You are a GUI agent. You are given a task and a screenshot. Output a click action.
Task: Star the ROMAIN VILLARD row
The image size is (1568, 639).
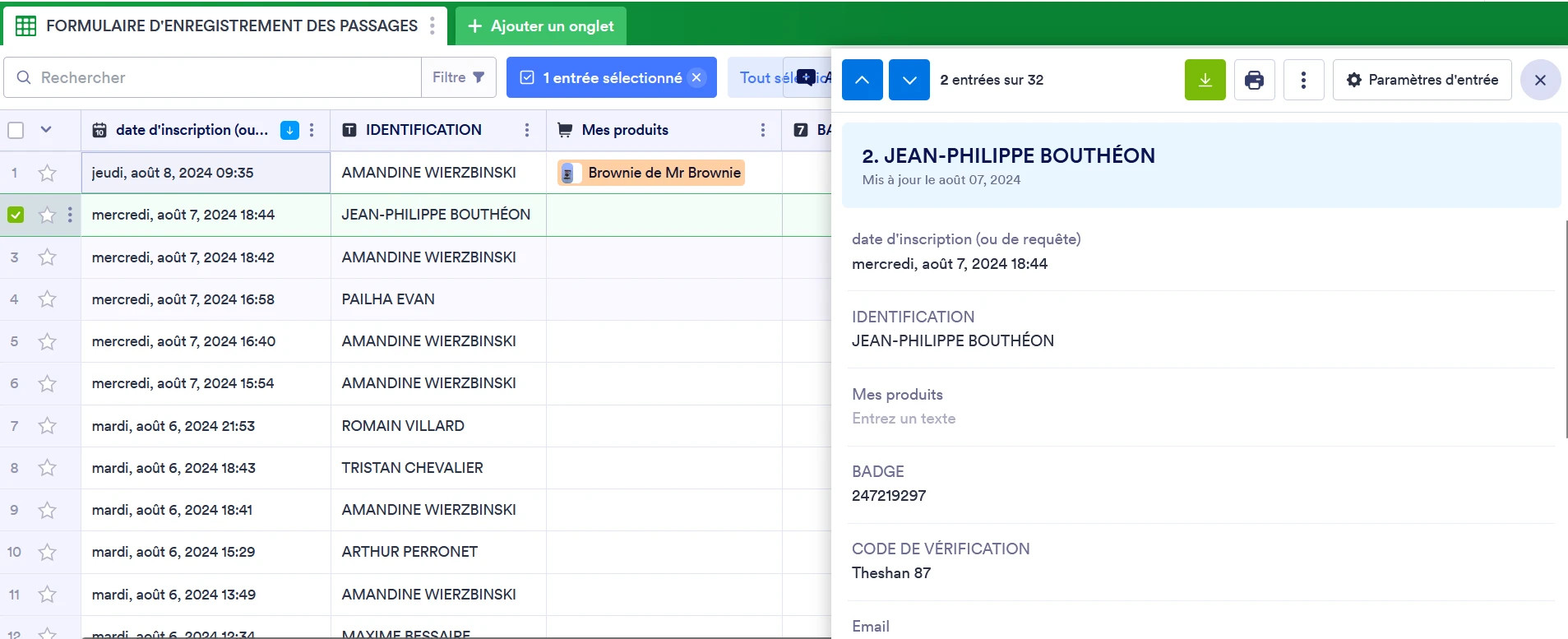[x=48, y=426]
